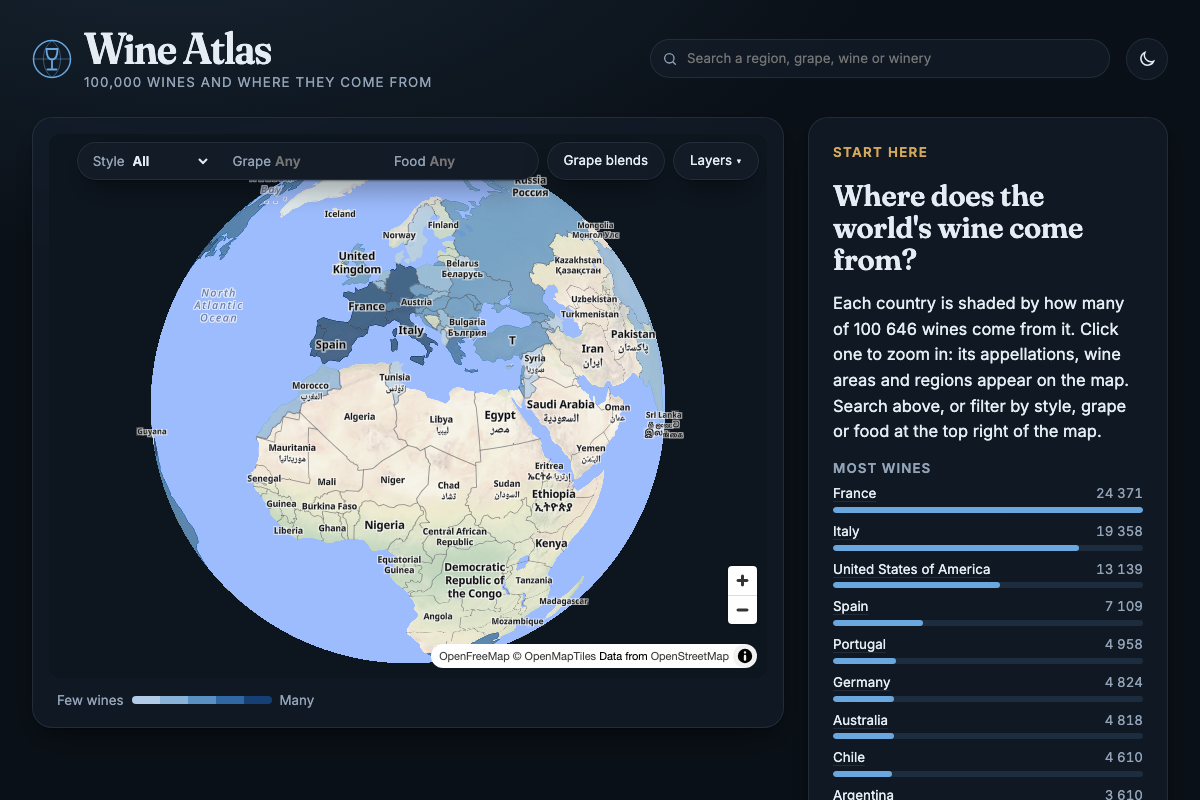The height and width of the screenshot is (800, 1200).
Task: Select Italy row in Most Wines list
Action: click(988, 538)
